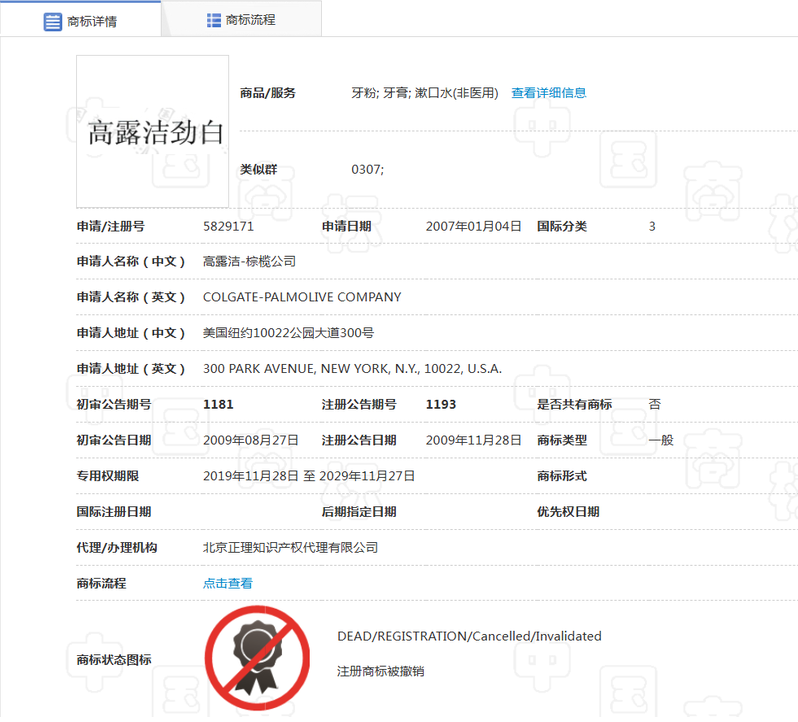This screenshot has width=798, height=722.
Task: Click the 申请/注册号 label
Action: tap(110, 226)
